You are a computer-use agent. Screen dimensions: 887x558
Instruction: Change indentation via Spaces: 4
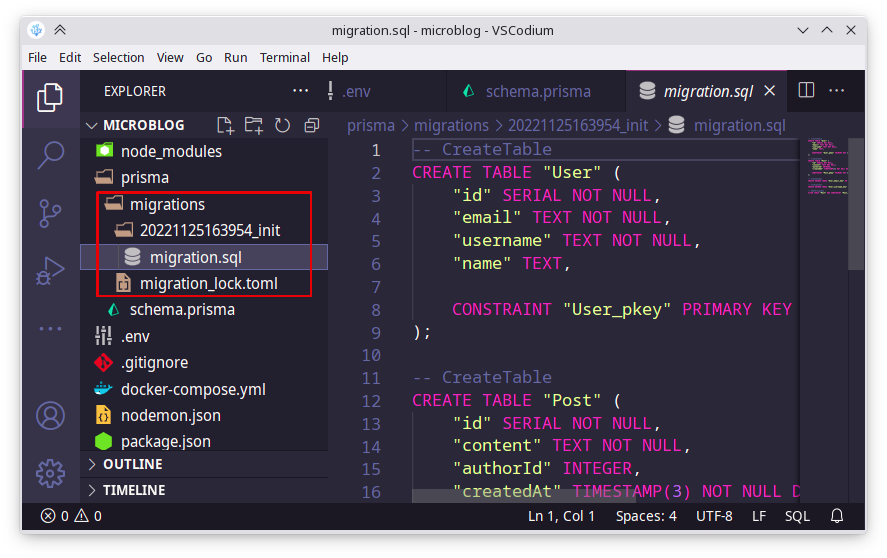tap(646, 516)
